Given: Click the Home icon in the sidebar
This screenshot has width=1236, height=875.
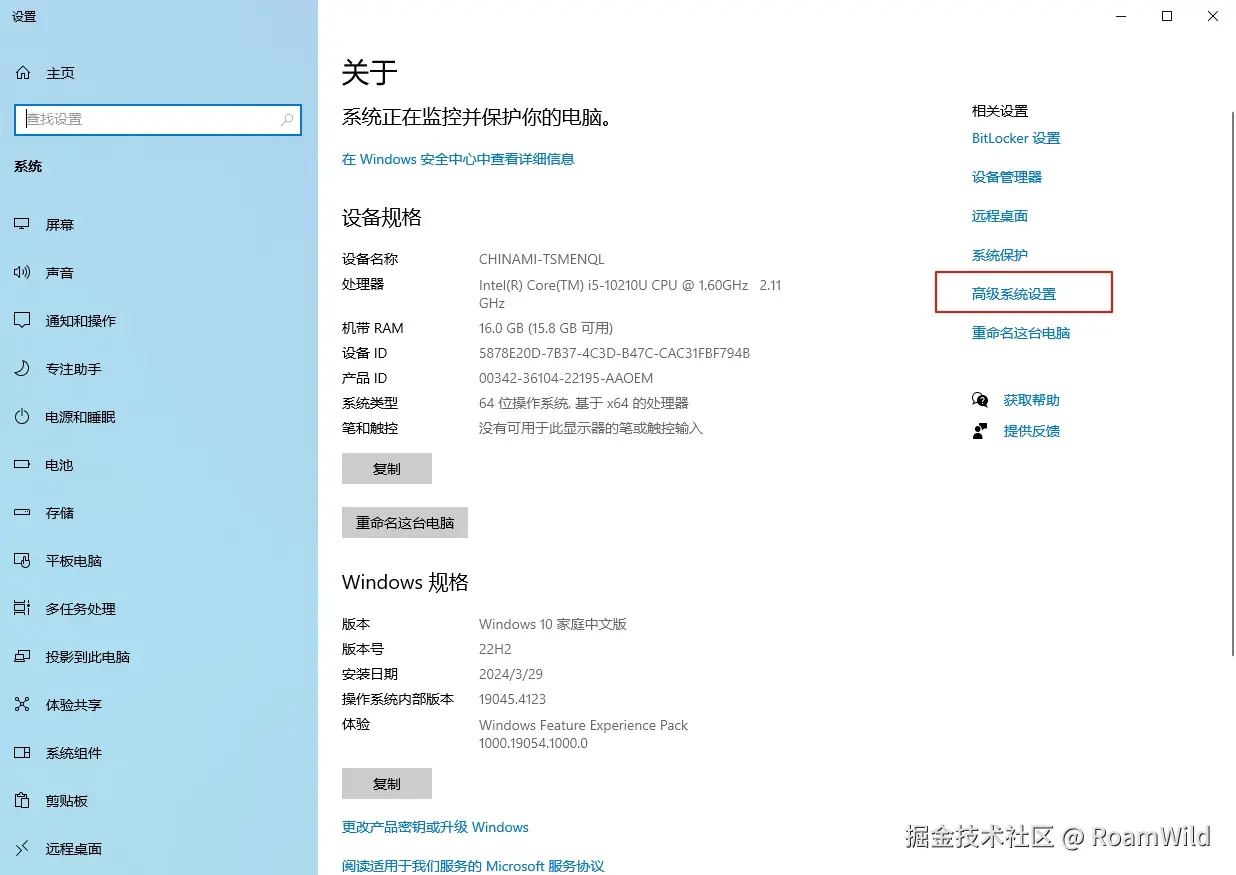Looking at the screenshot, I should click(x=22, y=73).
